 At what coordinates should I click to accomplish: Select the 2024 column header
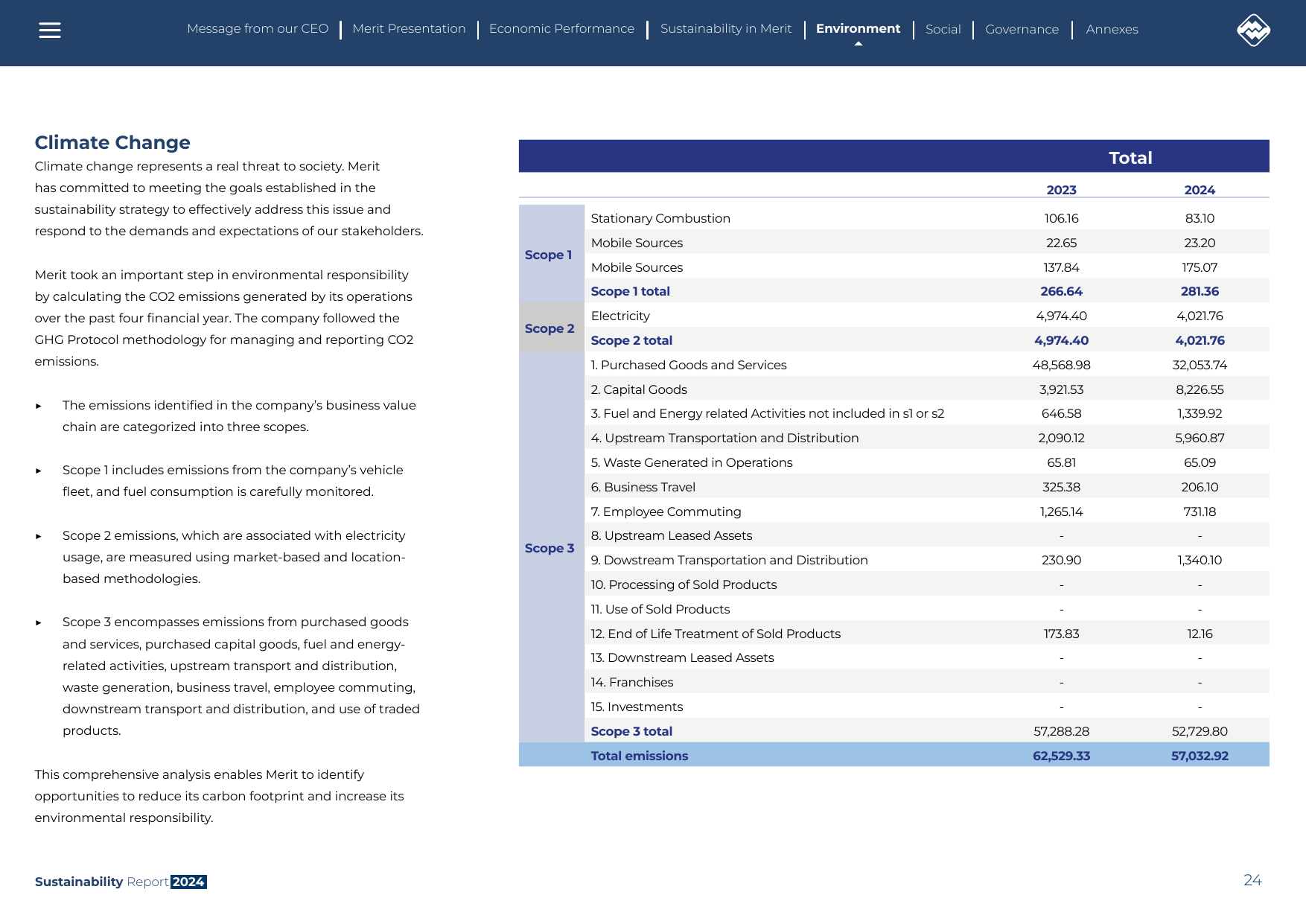pos(1200,190)
